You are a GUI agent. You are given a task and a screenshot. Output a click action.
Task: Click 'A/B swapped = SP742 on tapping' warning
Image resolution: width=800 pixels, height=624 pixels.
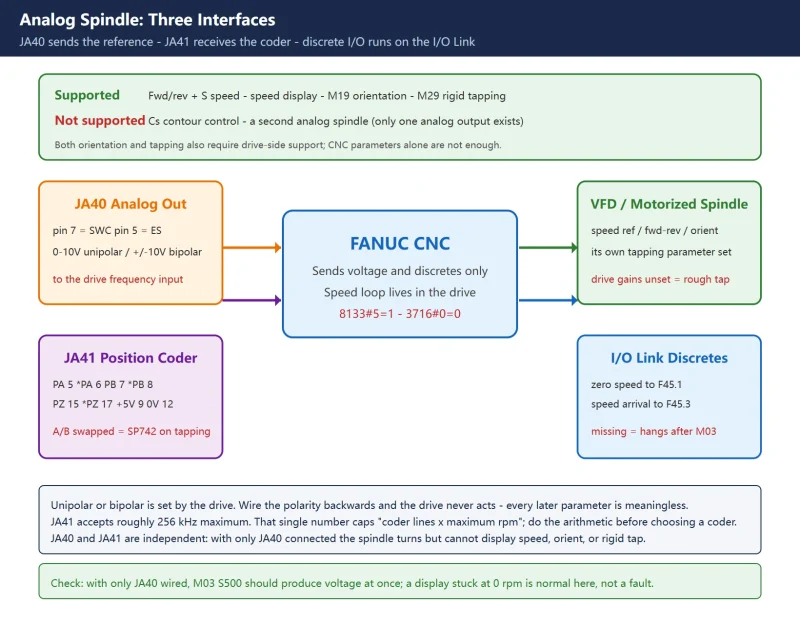(131, 431)
